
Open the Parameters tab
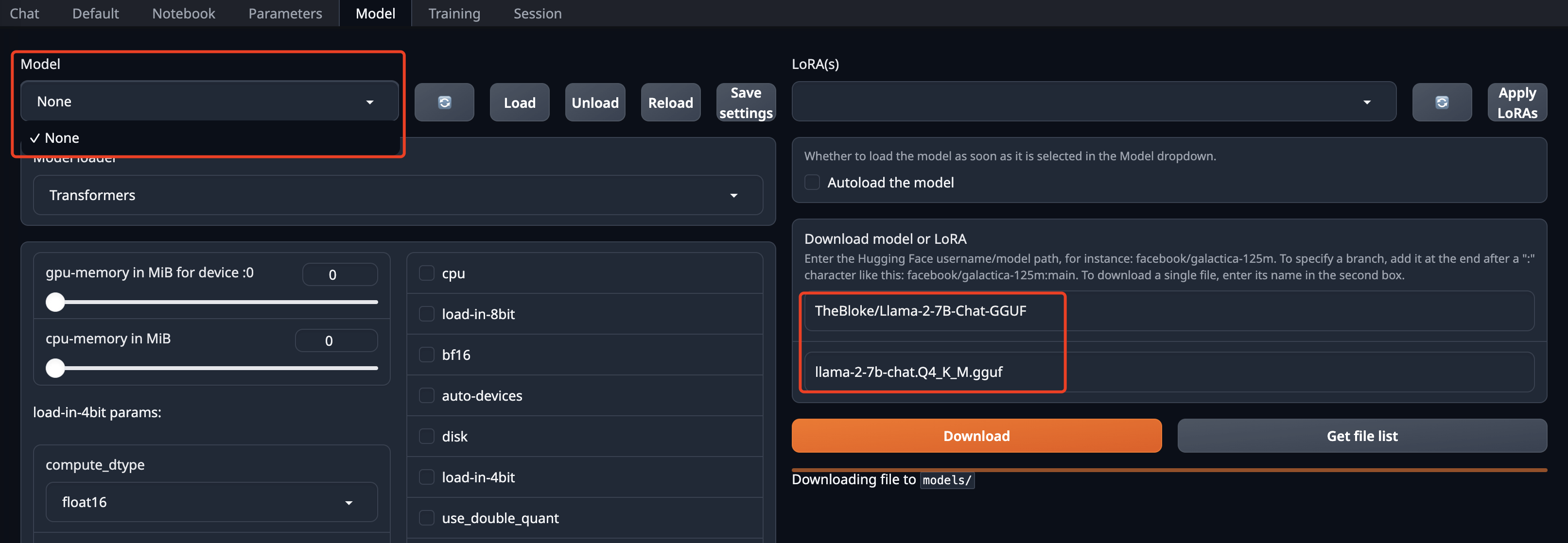(285, 14)
